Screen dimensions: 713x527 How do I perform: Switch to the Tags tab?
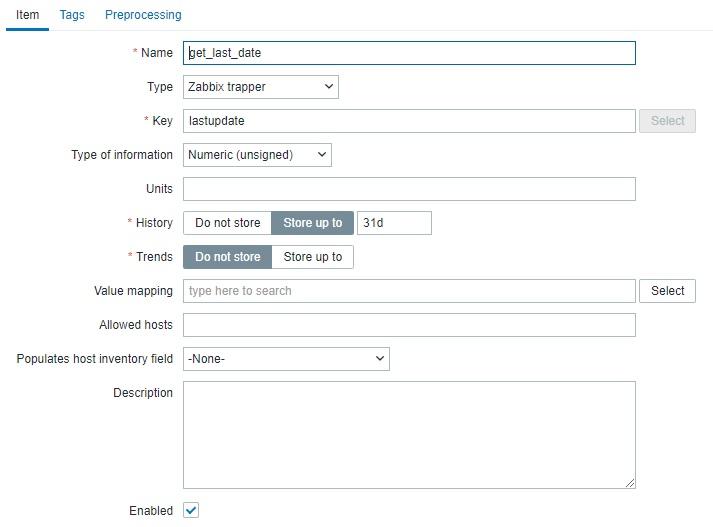[72, 15]
